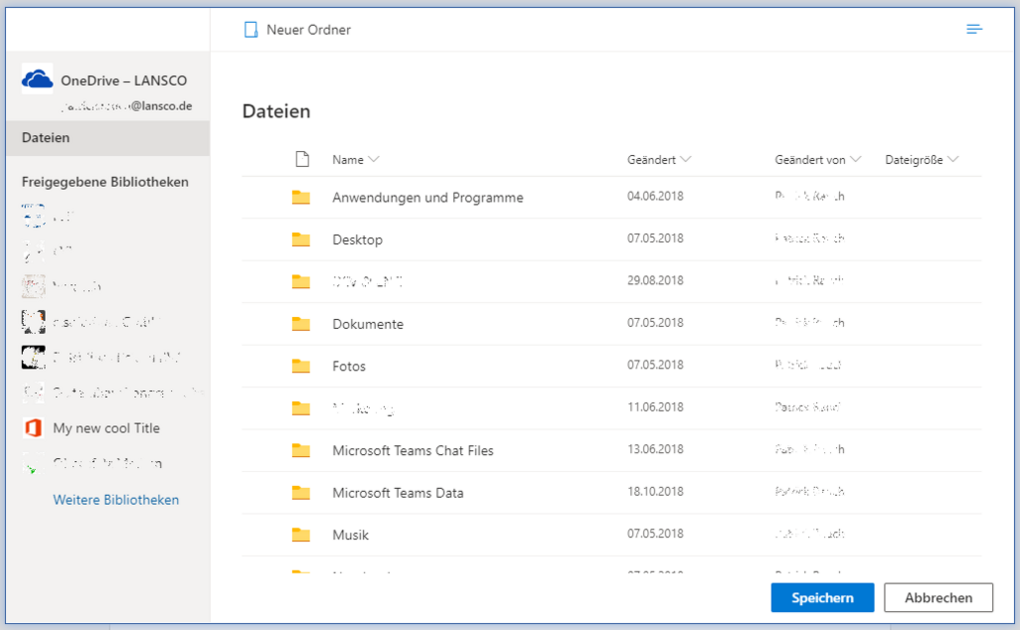Open the Microsoft Teams Data name
Screen dimensions: 1020x630
pyautogui.click(x=397, y=493)
